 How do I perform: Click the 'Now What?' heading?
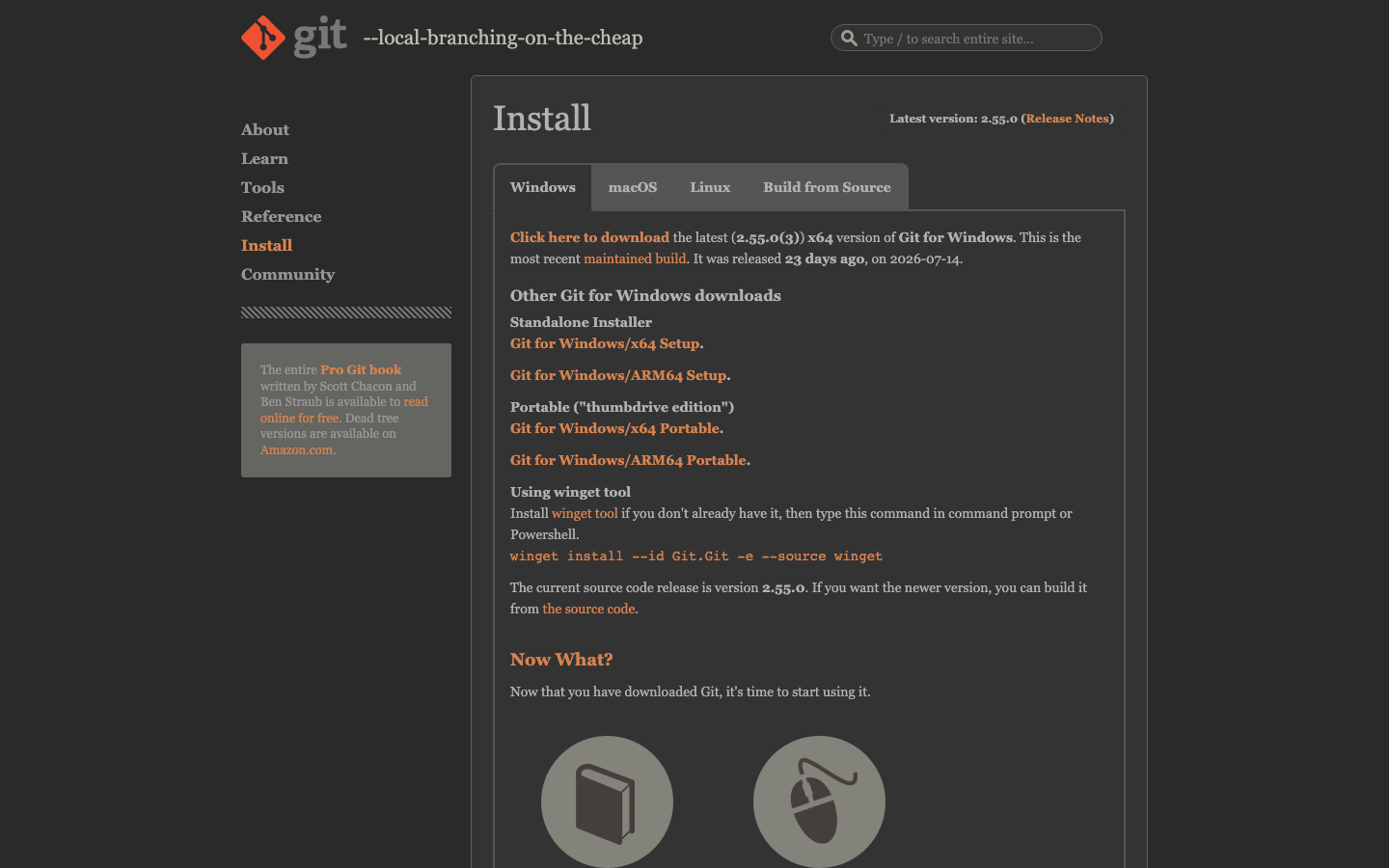coord(561,660)
